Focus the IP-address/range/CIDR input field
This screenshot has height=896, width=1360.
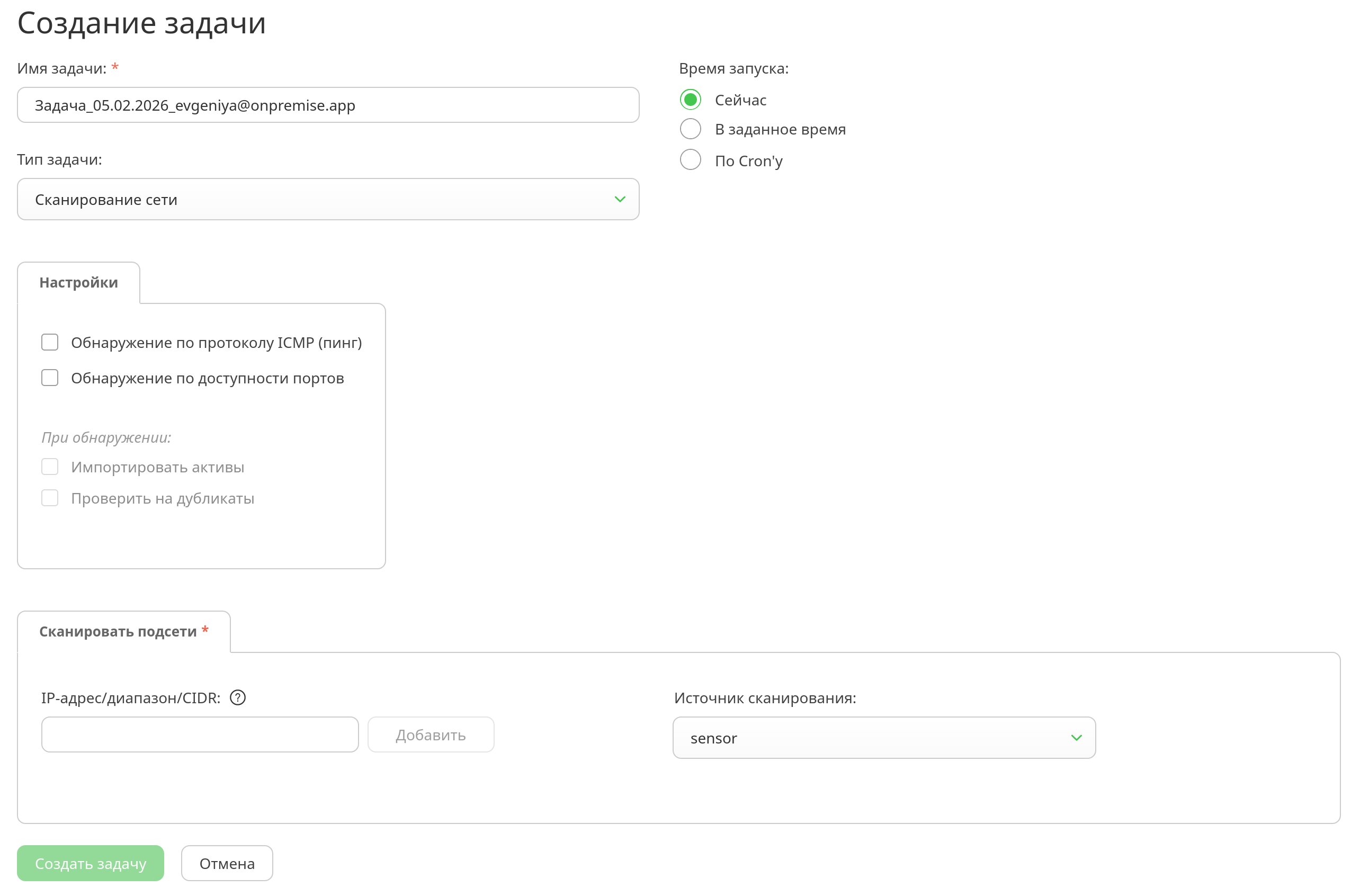(200, 735)
